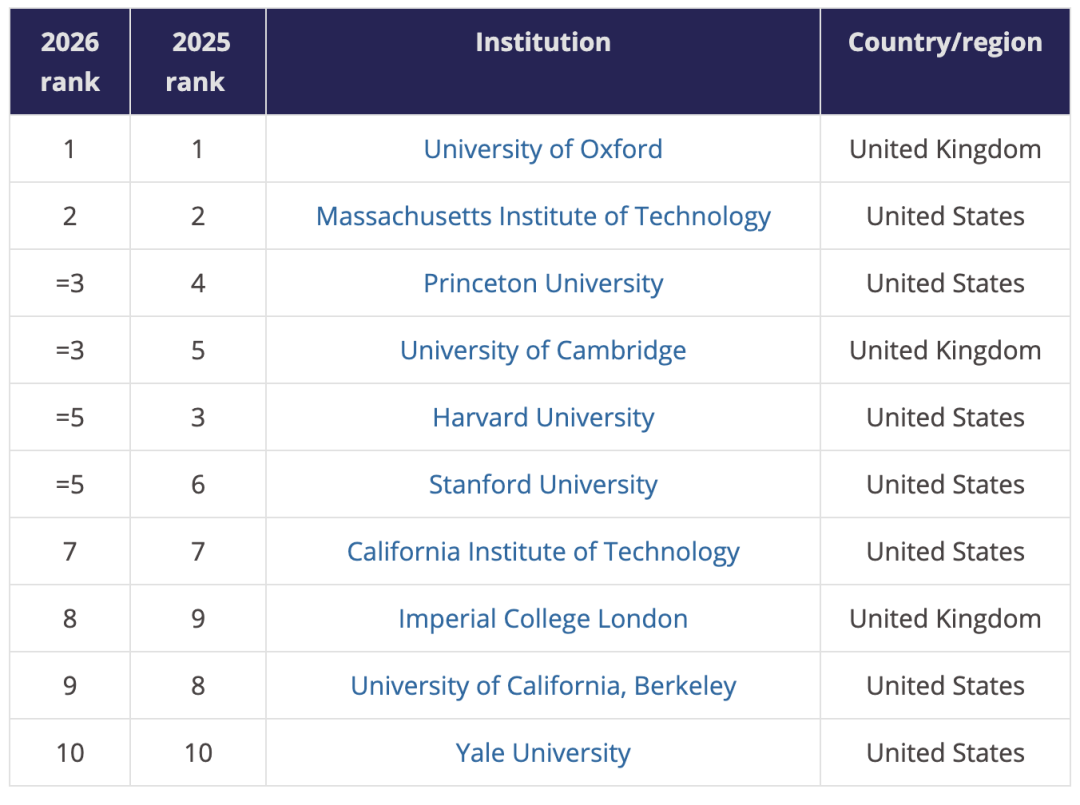Screen dimensions: 1080x805
Task: Click the 2025 rank column header
Action: point(197,62)
